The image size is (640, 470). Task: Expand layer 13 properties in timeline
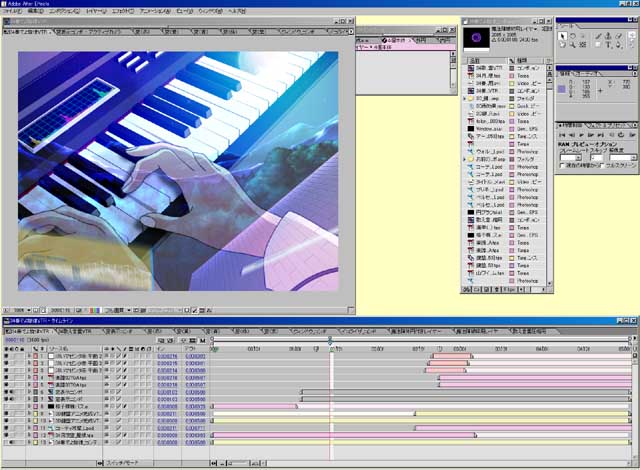(x=29, y=442)
